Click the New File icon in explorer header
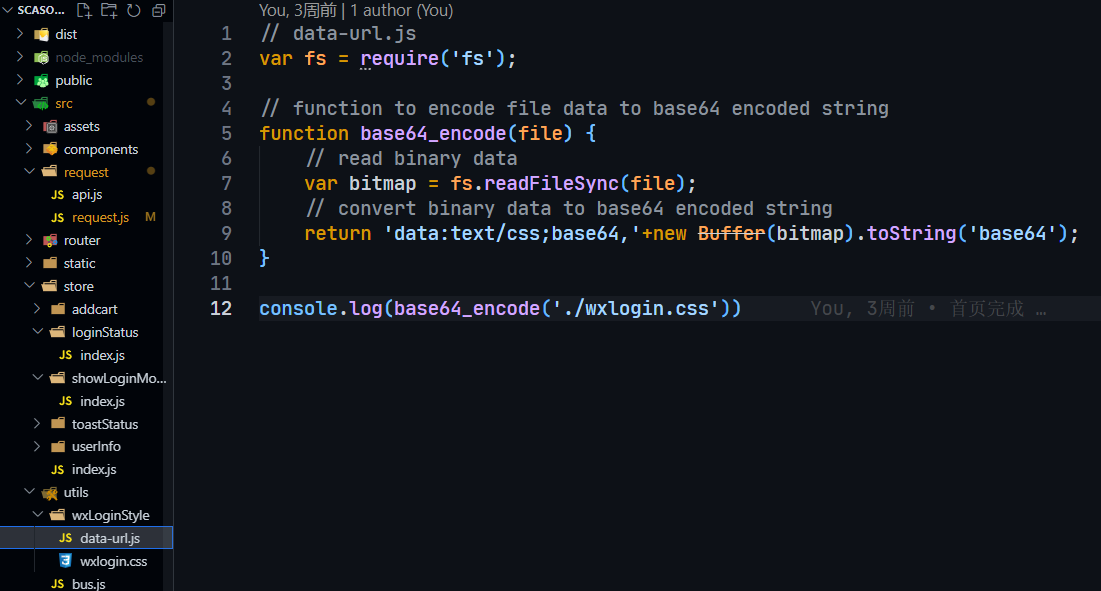The width and height of the screenshot is (1101, 591). click(x=84, y=11)
